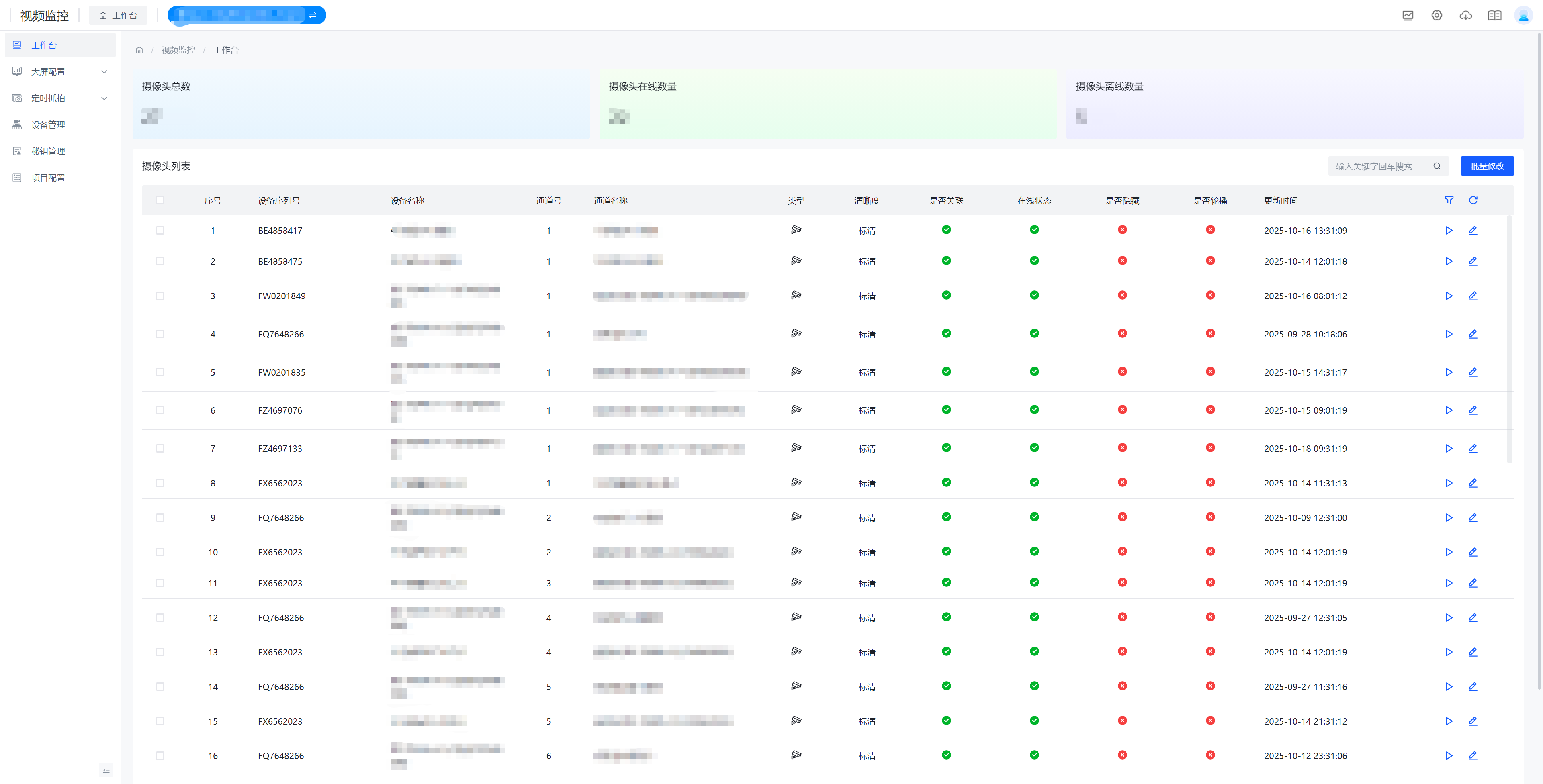Expand the 定时抓拍 sidebar menu
This screenshot has width=1543, height=784.
(60, 98)
